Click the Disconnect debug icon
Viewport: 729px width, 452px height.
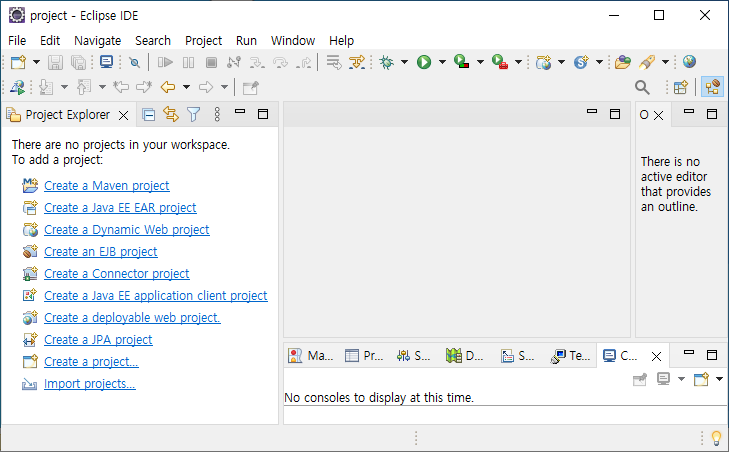tap(234, 62)
